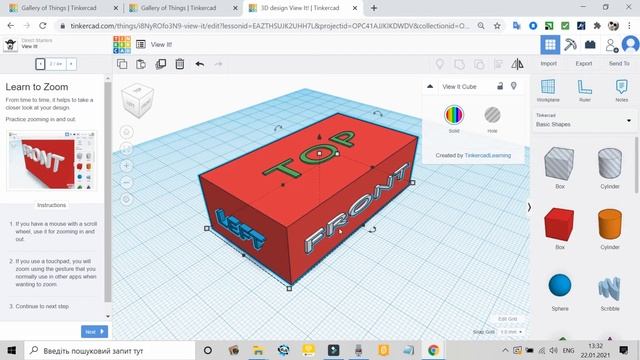Click the Send To button
Viewport: 640px width, 360px height.
click(x=619, y=64)
